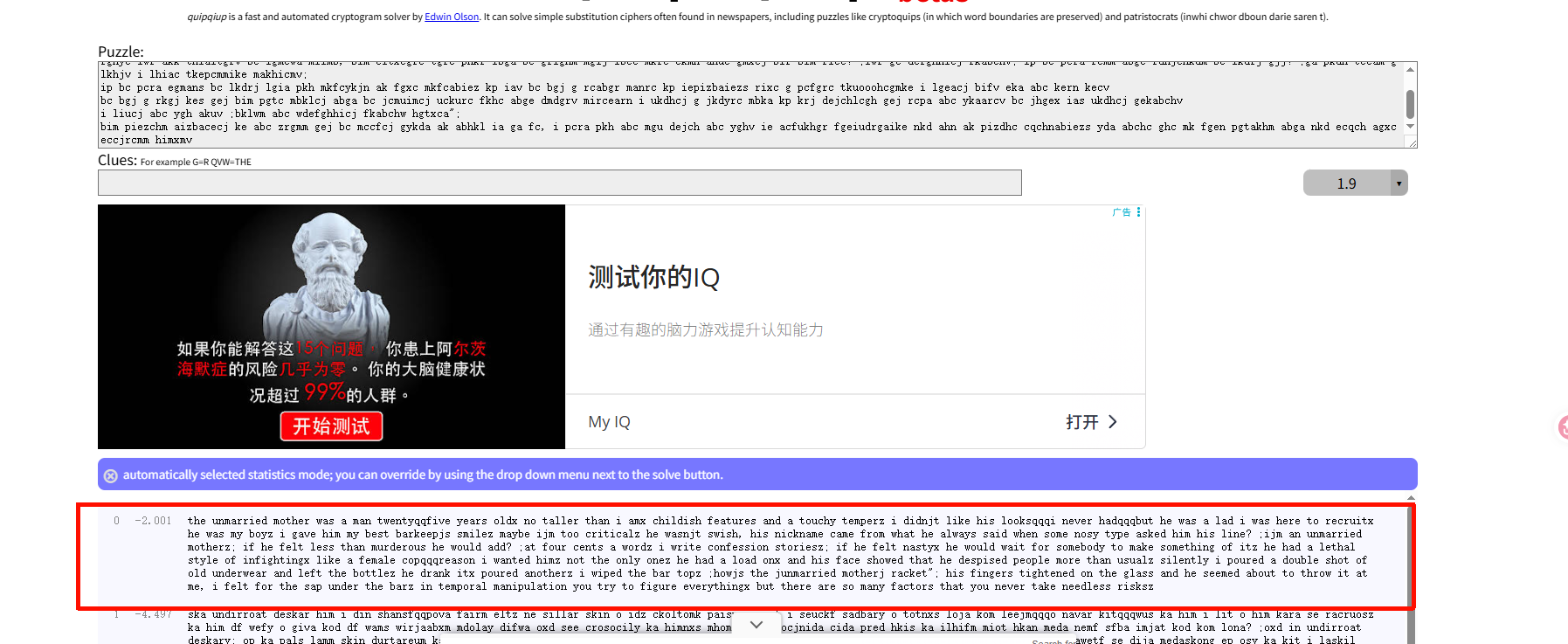Screen dimensions: 1568x644
Task: Click the puzzle textarea scrollbar thumb
Action: coord(1410,104)
